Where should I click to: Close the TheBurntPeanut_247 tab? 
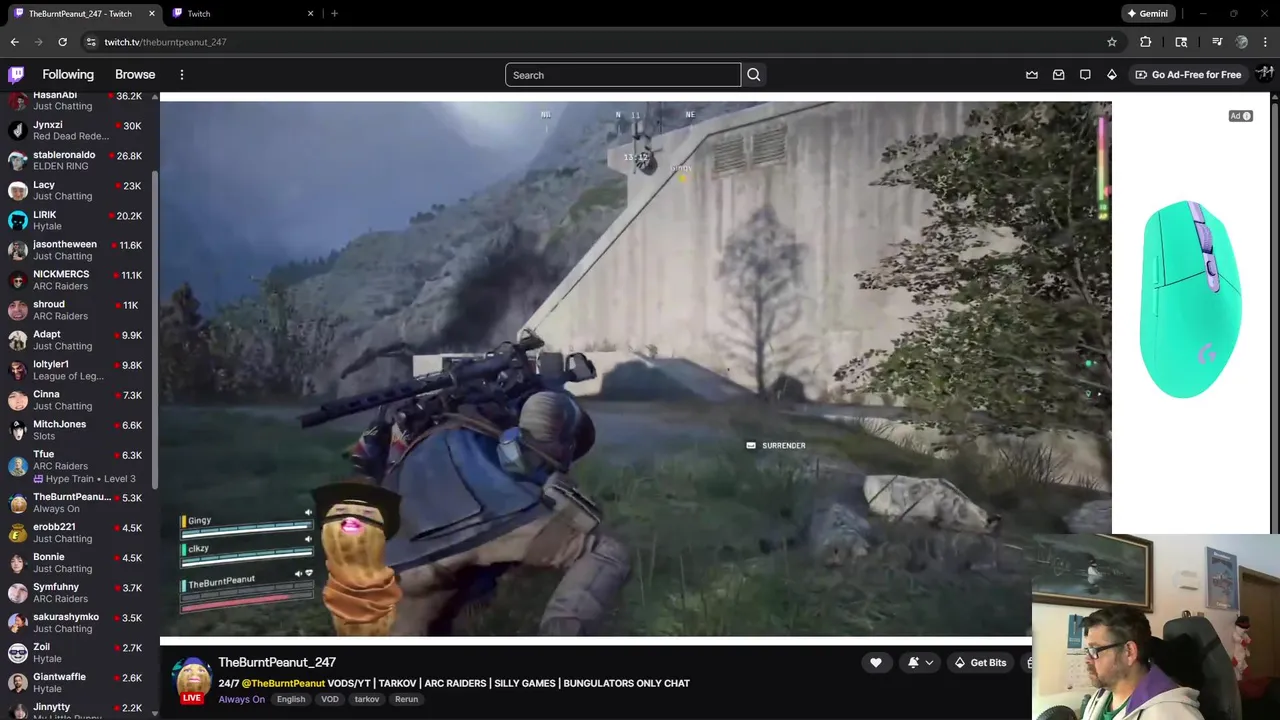point(151,13)
